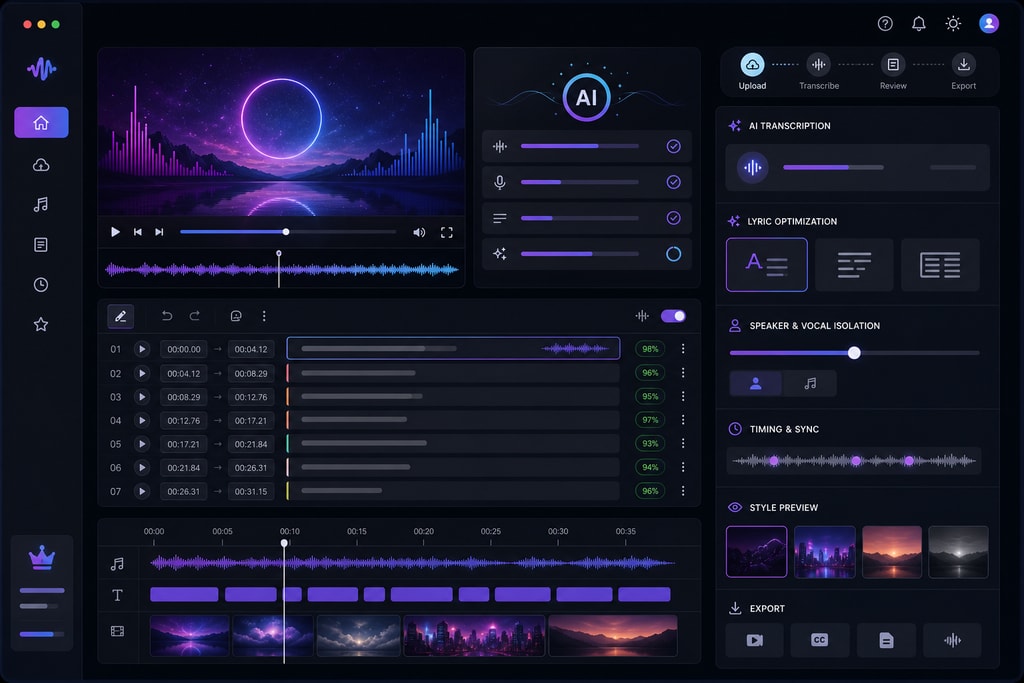1024x683 pixels.
Task: Choose the orange sunset style preview
Action: [x=892, y=552]
